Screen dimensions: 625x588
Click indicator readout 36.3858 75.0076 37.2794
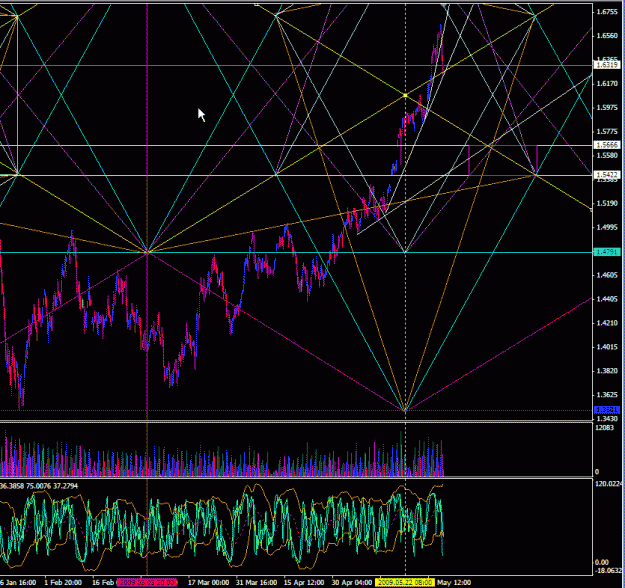tap(39, 486)
